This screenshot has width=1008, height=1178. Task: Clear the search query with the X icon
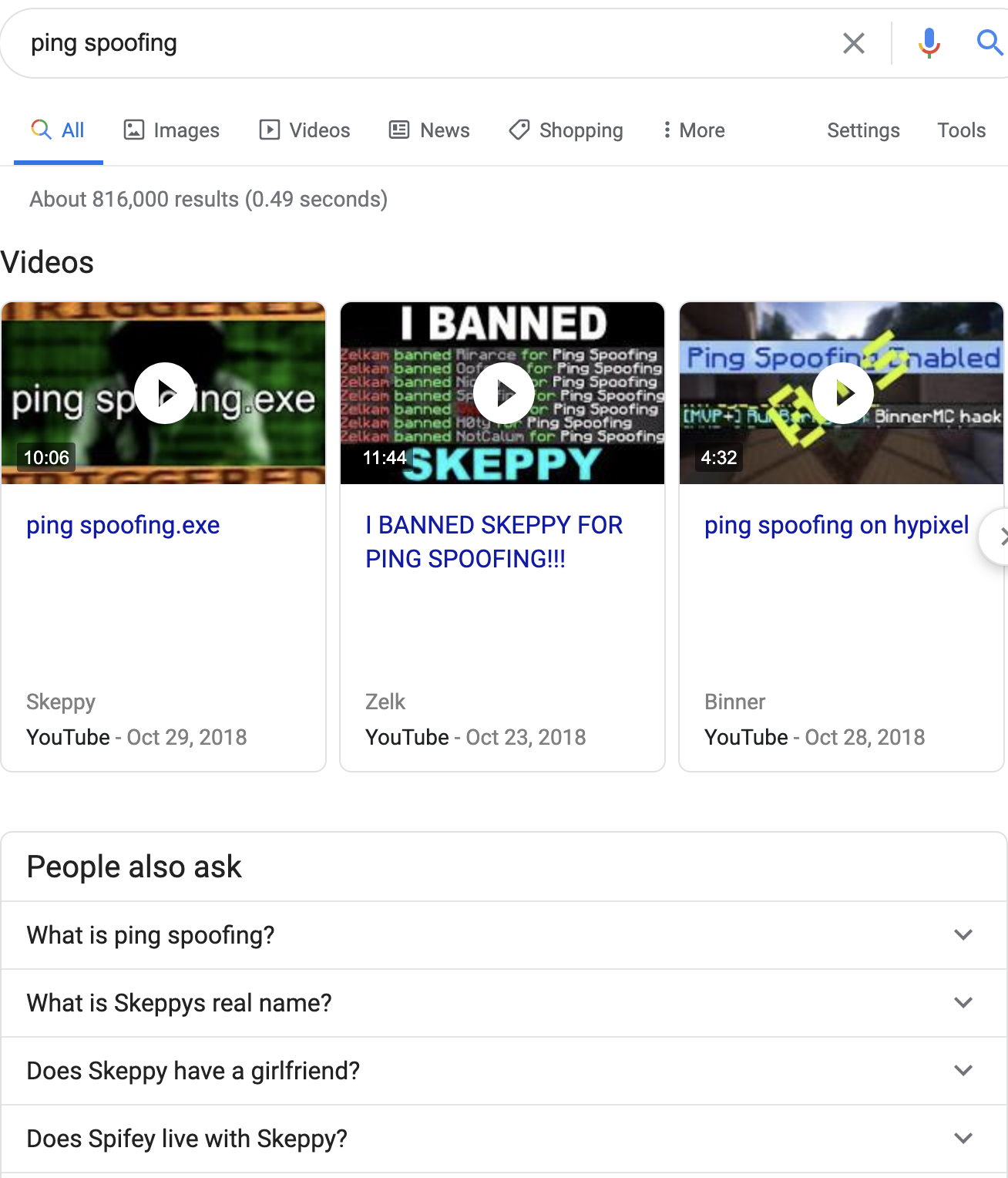[x=853, y=43]
